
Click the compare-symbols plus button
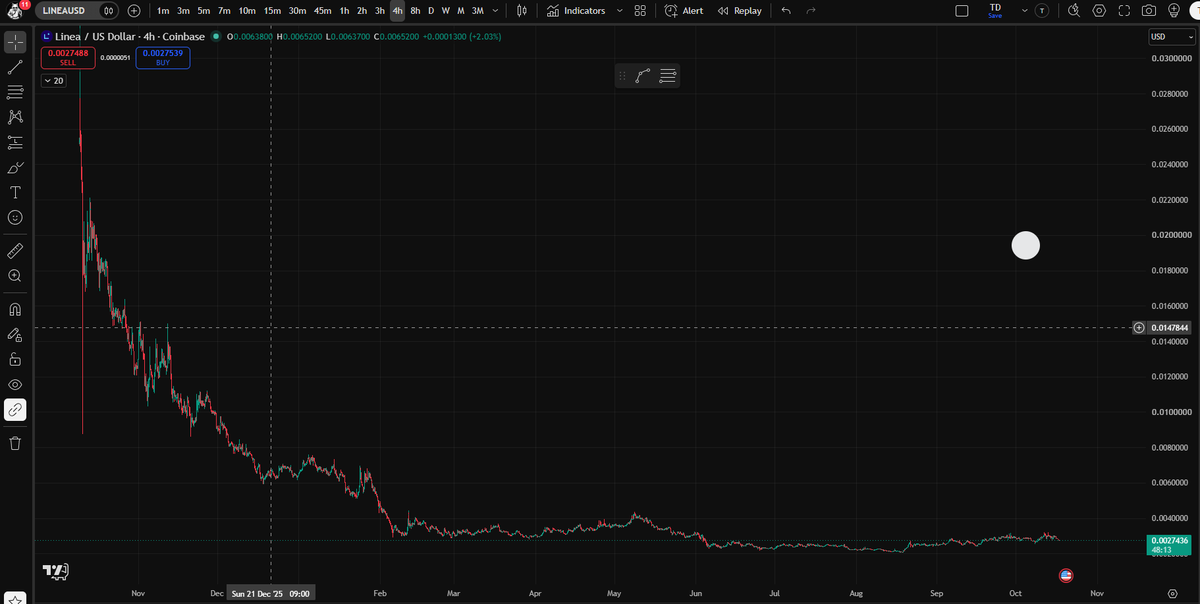click(x=134, y=10)
